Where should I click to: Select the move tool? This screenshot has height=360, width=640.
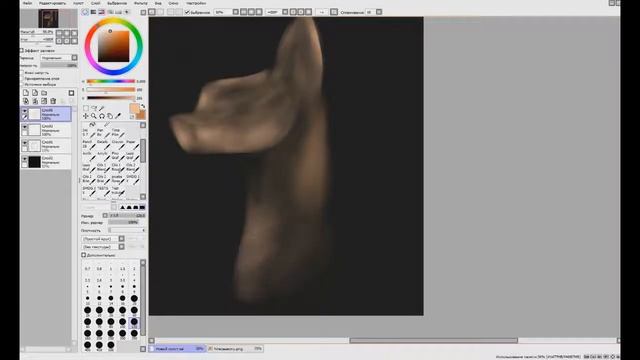point(86,116)
